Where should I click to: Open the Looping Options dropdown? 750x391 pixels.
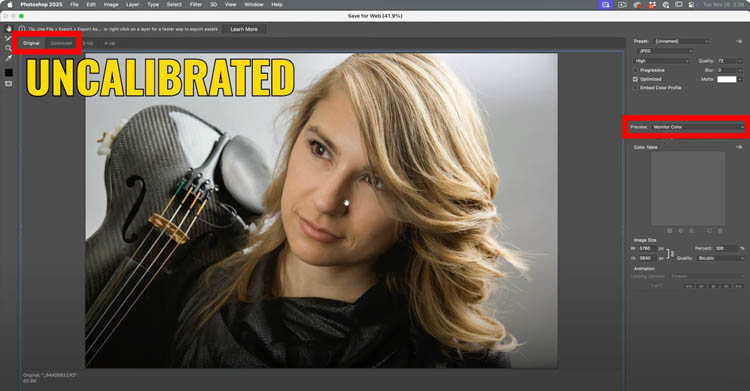[707, 276]
